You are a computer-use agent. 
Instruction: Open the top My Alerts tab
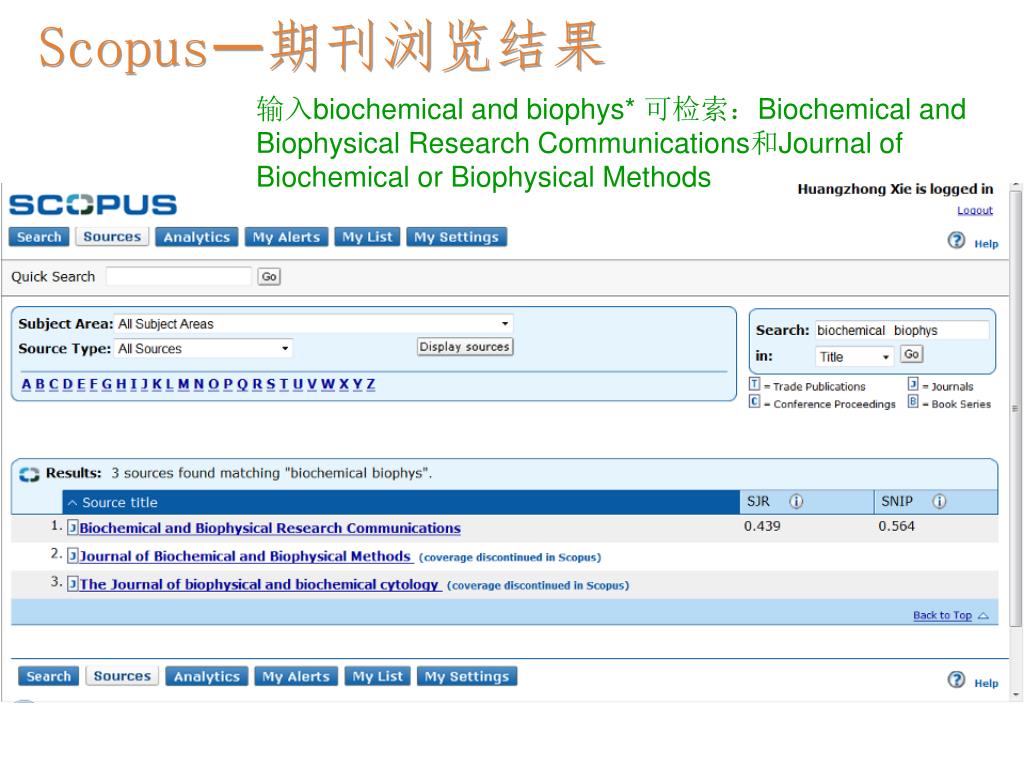pos(286,237)
